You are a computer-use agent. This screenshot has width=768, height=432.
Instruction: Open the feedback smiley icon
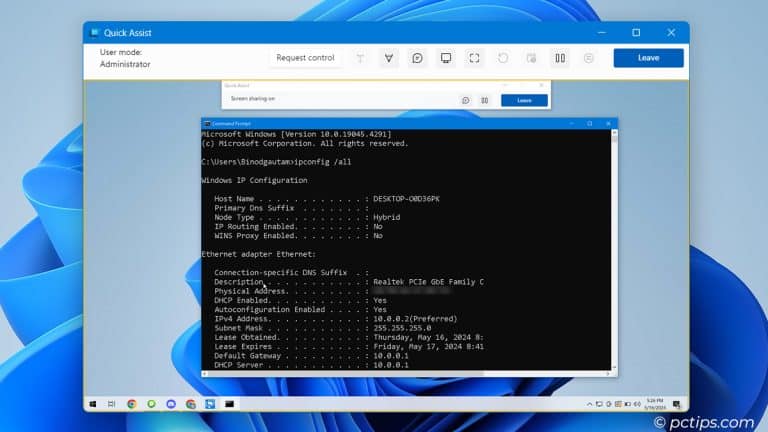(588, 58)
